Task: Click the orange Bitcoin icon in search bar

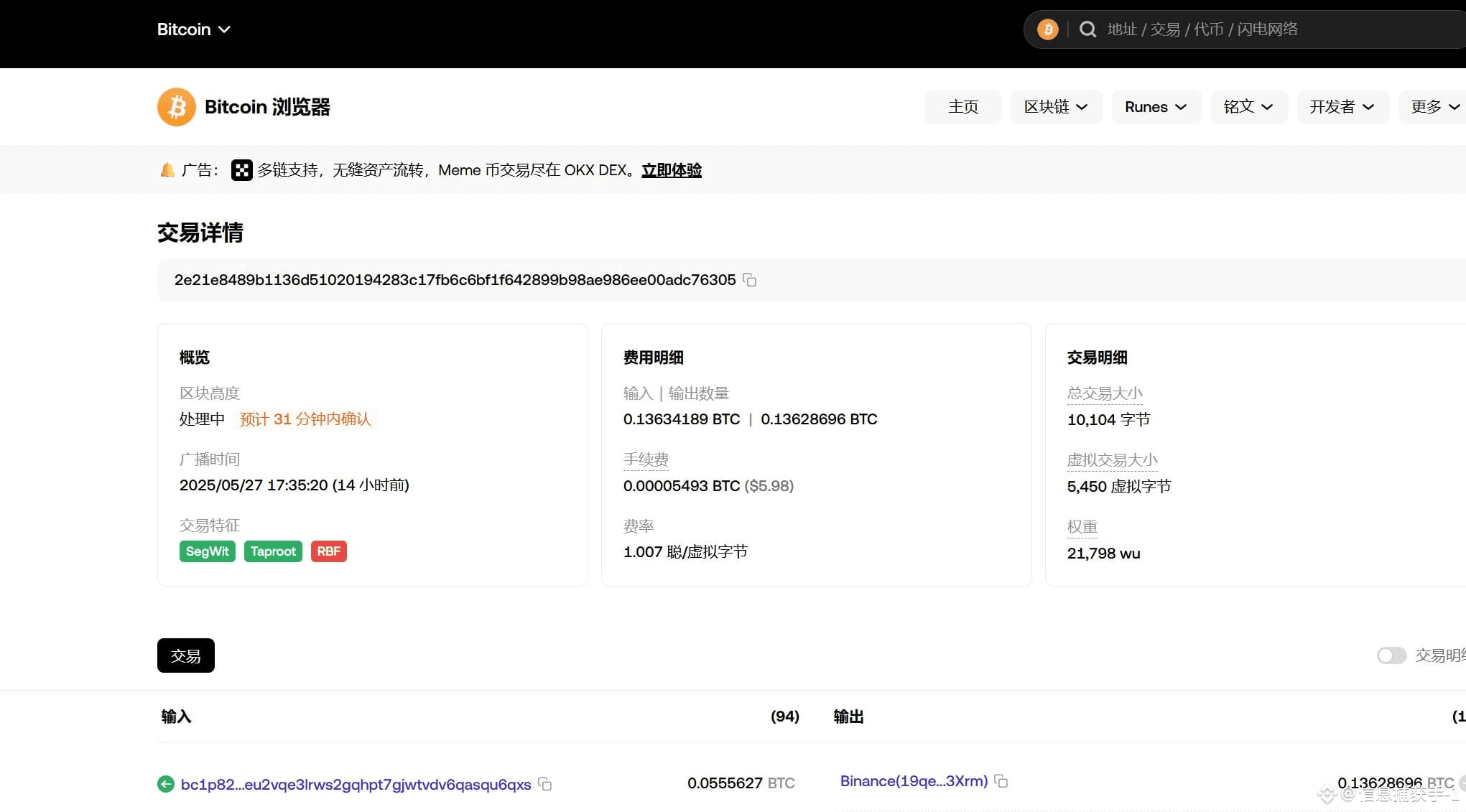Action: [x=1047, y=29]
